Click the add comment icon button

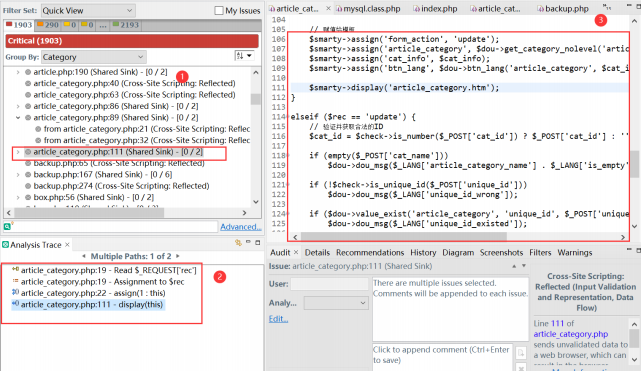521,352
